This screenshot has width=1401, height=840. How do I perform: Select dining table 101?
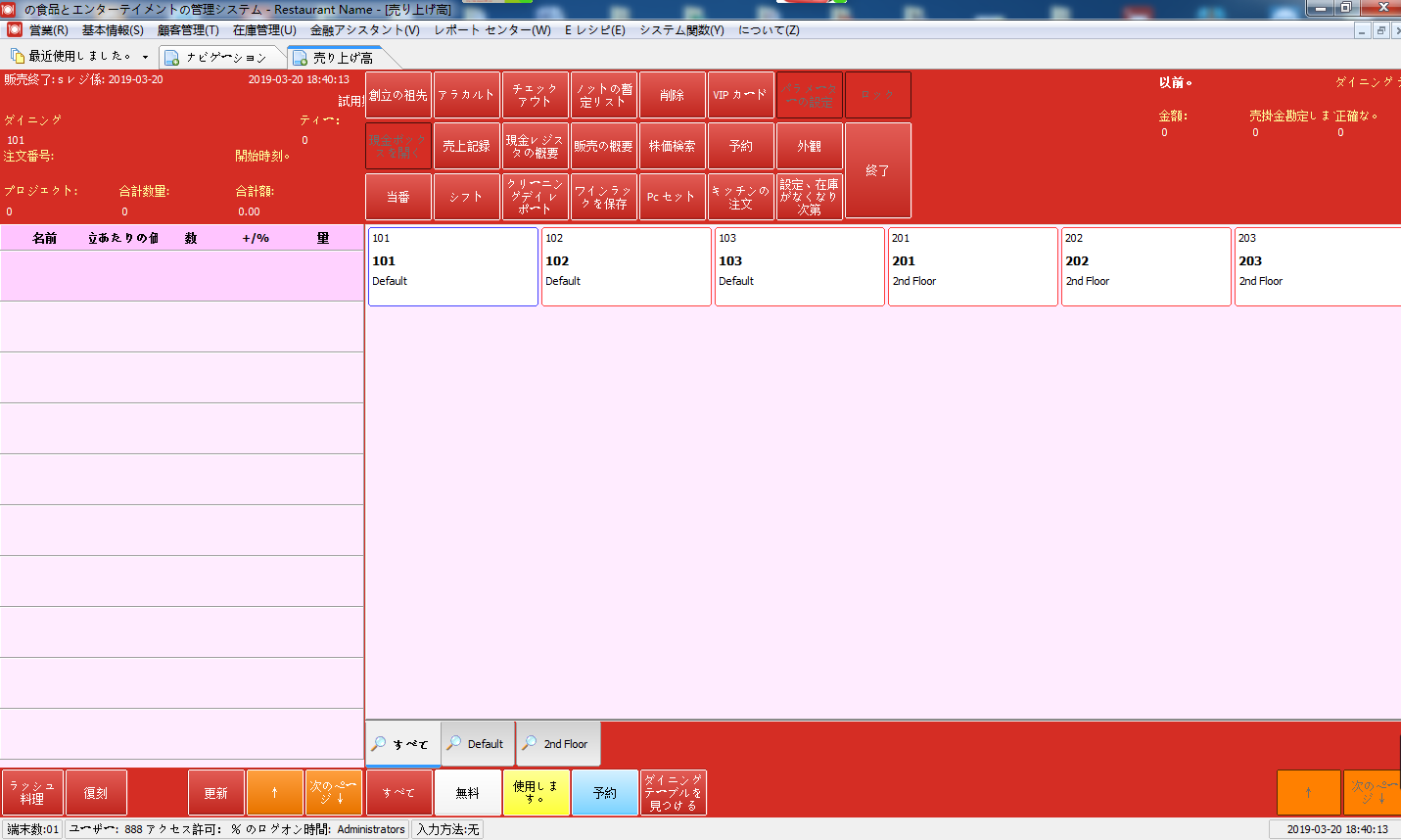click(x=453, y=266)
